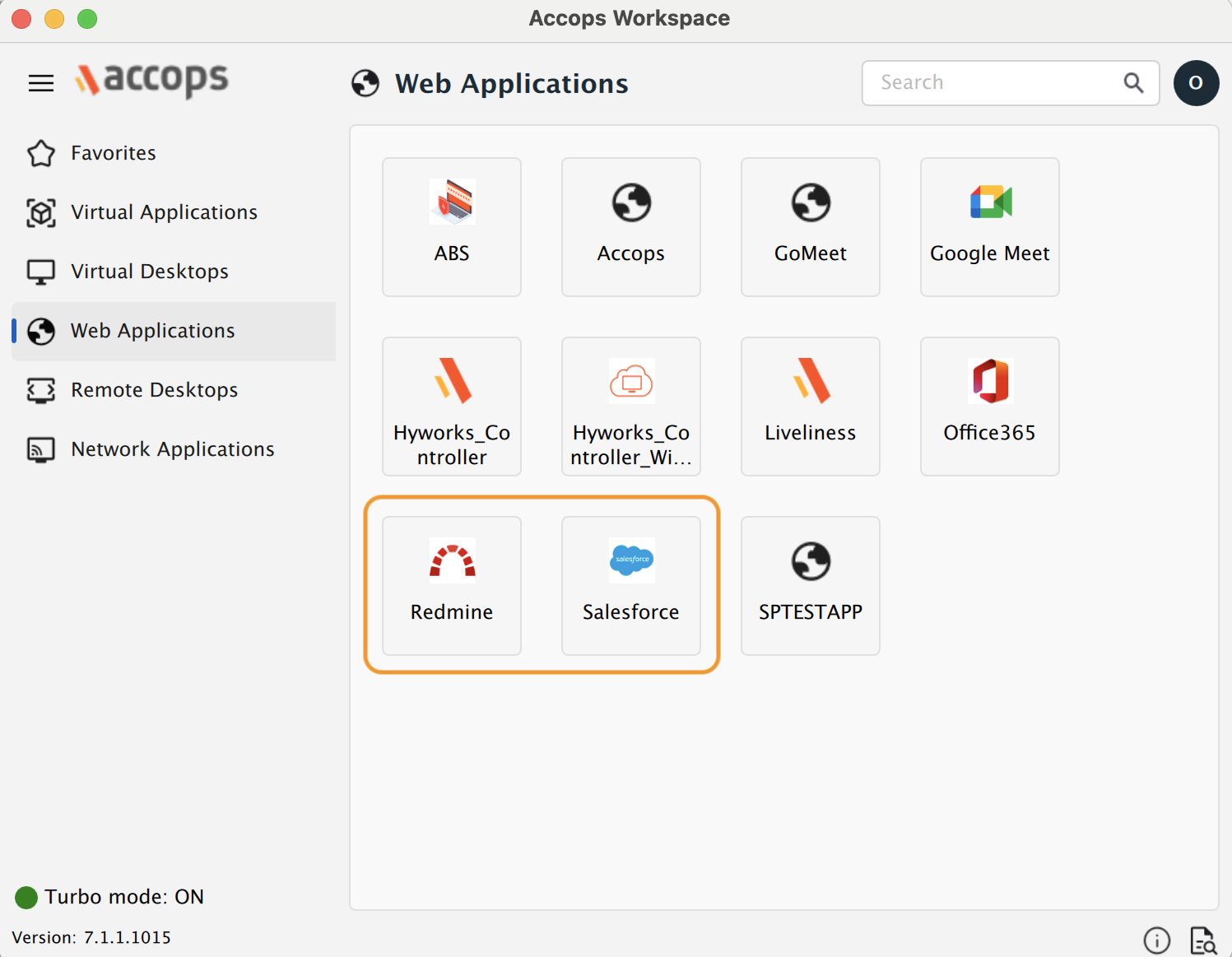Launch Office365 web application
The image size is (1232, 957).
click(989, 406)
